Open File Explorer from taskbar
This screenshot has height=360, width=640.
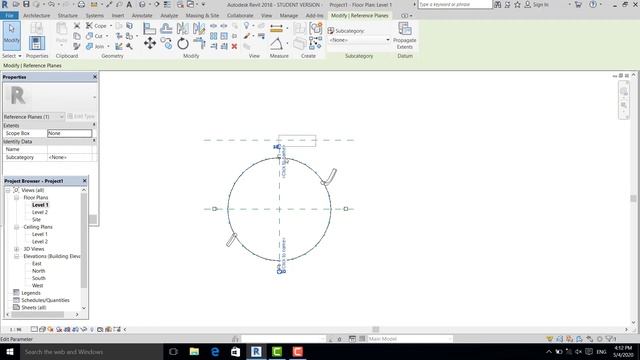coord(194,351)
